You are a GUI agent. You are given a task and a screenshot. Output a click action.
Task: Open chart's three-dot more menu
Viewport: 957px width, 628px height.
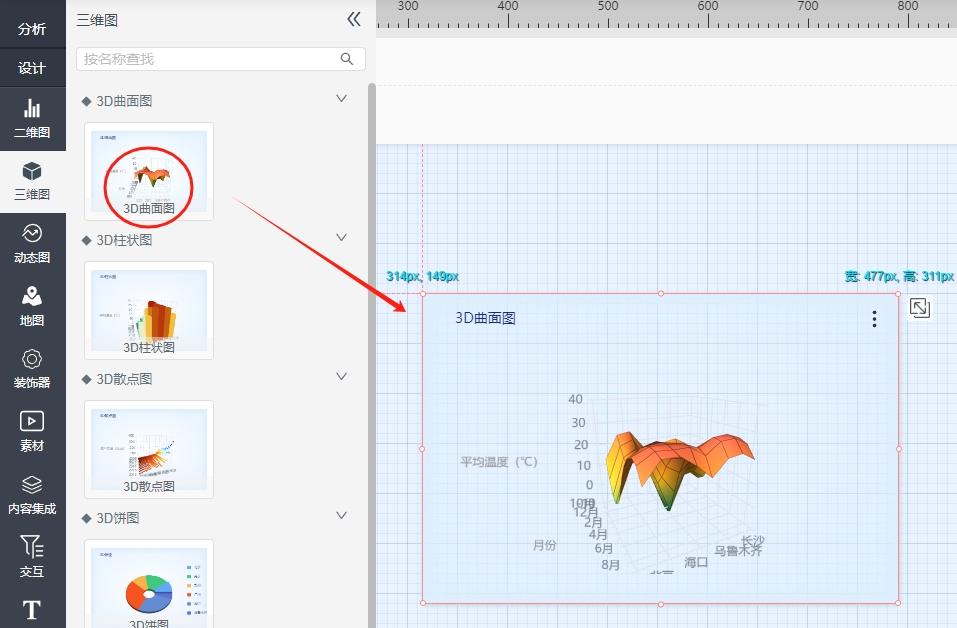(874, 319)
